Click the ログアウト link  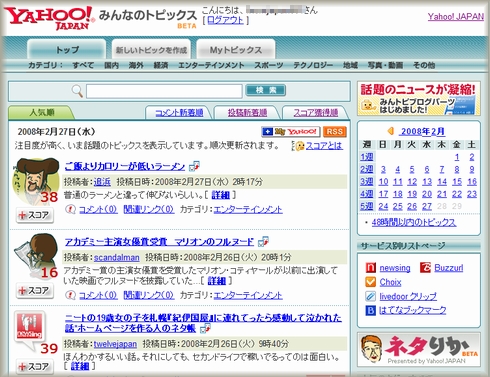coord(225,20)
